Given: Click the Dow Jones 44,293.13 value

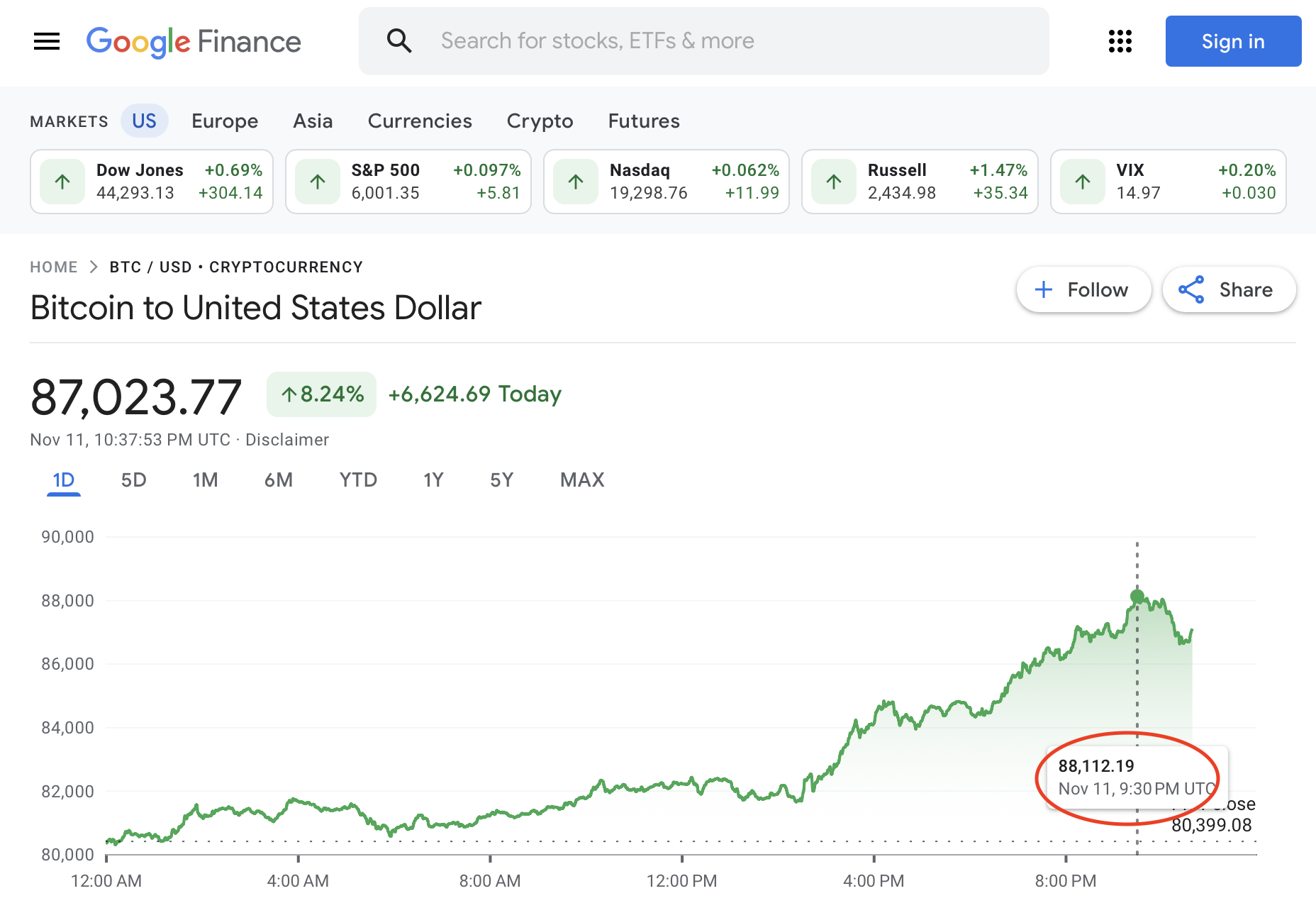Looking at the screenshot, I should point(135,193).
